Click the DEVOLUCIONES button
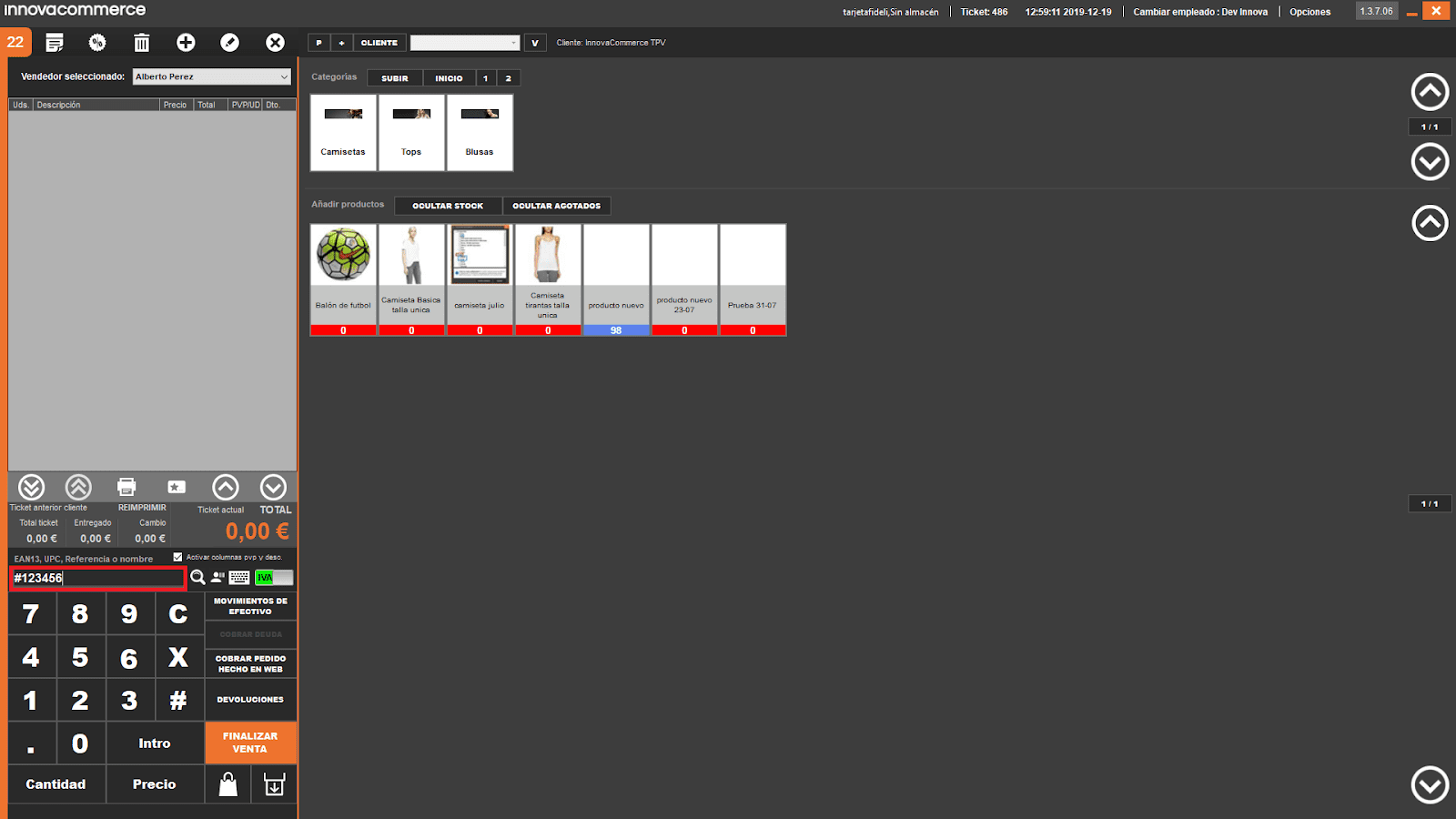 250,700
